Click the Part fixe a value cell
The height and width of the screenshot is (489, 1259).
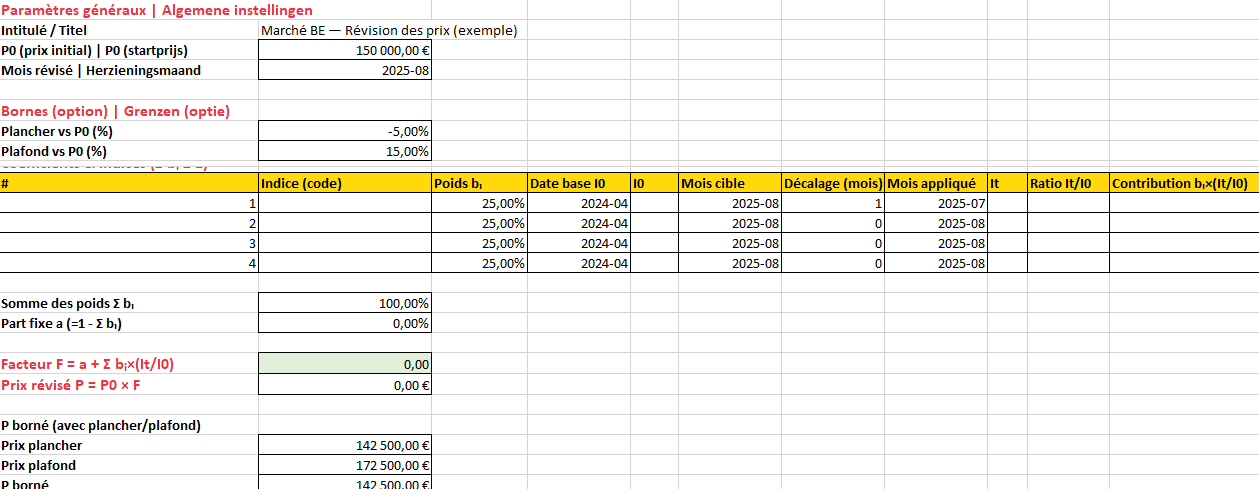coord(345,323)
